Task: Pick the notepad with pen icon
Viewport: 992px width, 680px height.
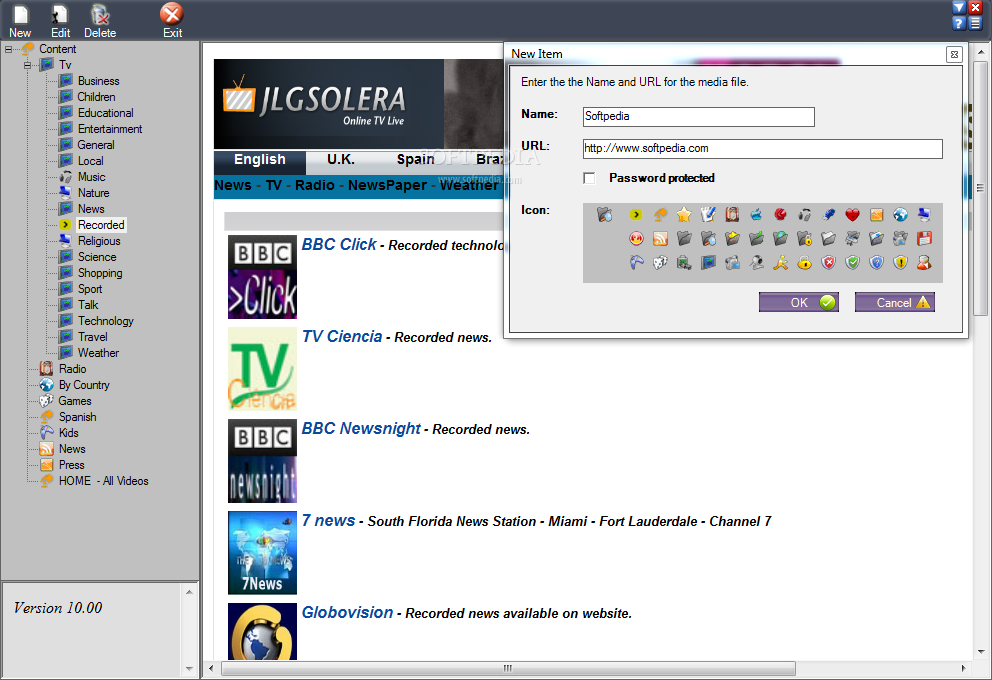Action: (708, 214)
